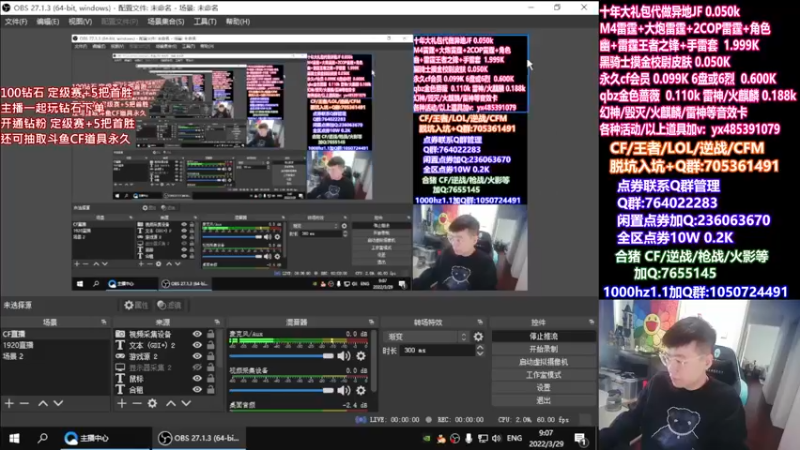This screenshot has width=800, height=450.
Task: Open the 场景集合(S) menu
Action: pyautogui.click(x=166, y=22)
